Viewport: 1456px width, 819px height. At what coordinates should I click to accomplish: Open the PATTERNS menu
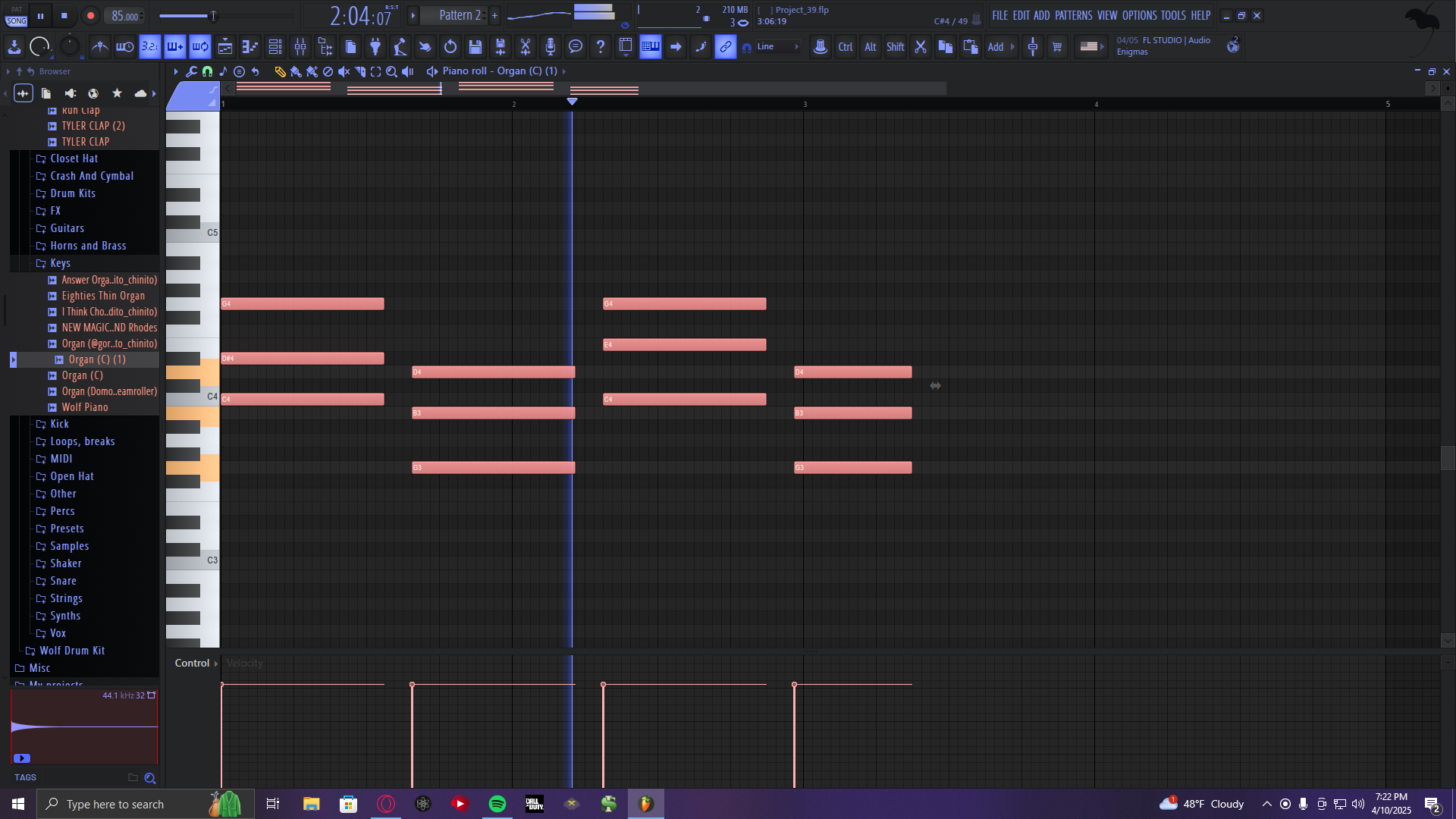point(1072,15)
